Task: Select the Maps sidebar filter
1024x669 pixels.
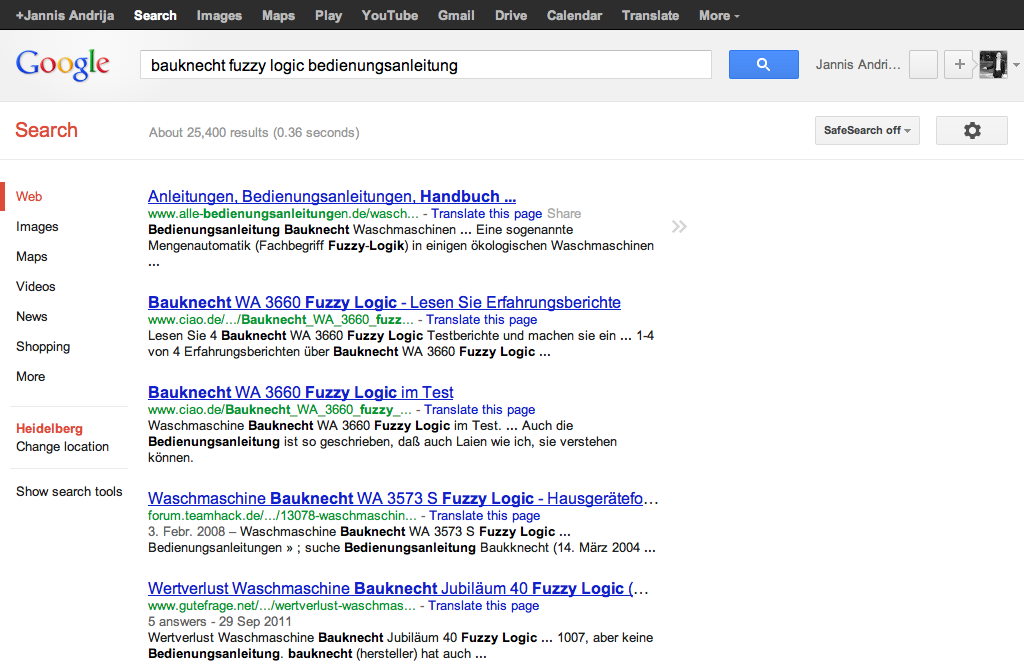Action: coord(31,256)
